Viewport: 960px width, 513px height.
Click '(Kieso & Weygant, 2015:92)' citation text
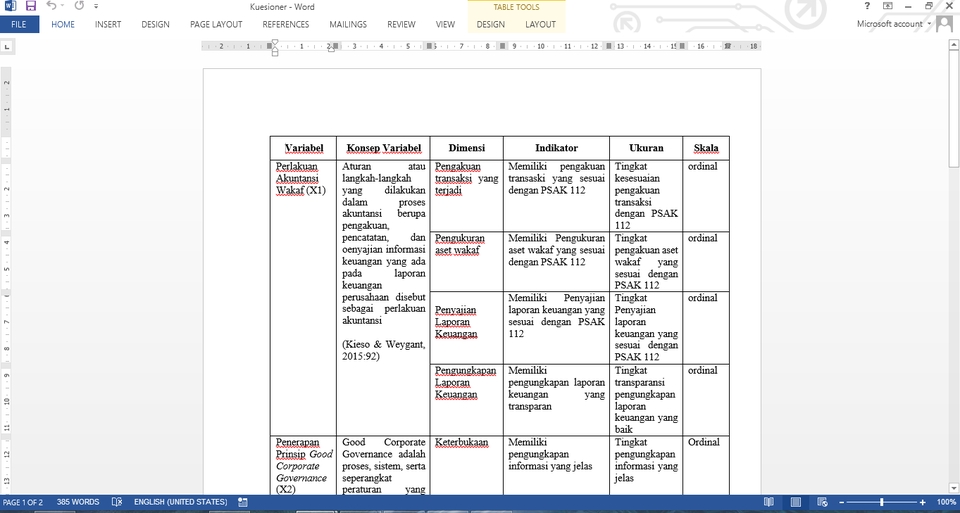[x=383, y=350]
